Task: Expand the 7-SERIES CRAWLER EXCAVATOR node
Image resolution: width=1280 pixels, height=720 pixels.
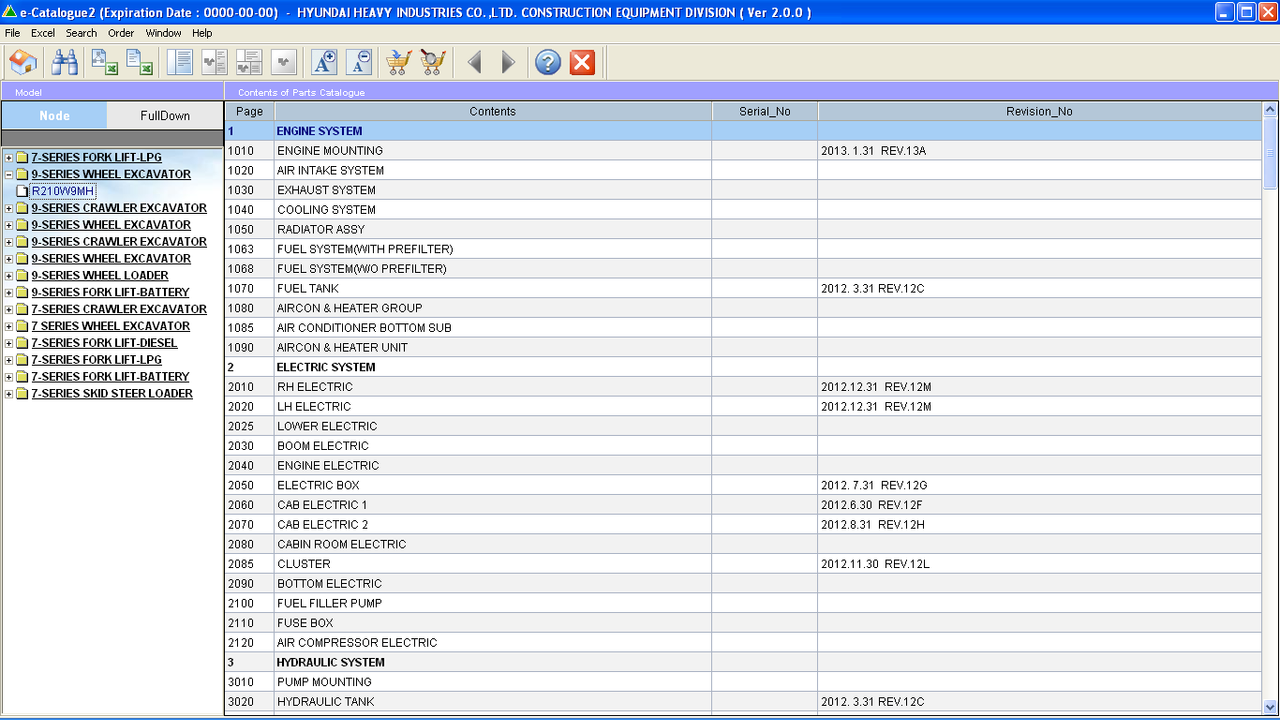Action: click(9, 310)
